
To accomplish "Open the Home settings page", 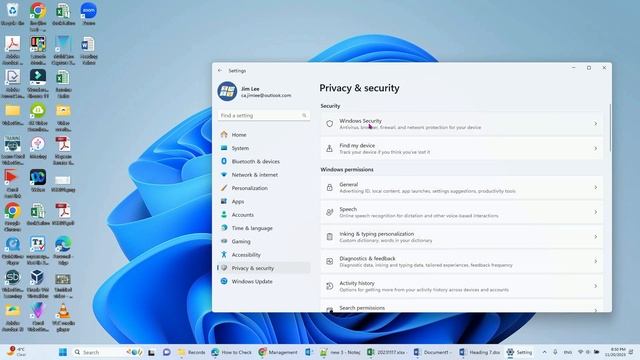I will tap(264, 134).
